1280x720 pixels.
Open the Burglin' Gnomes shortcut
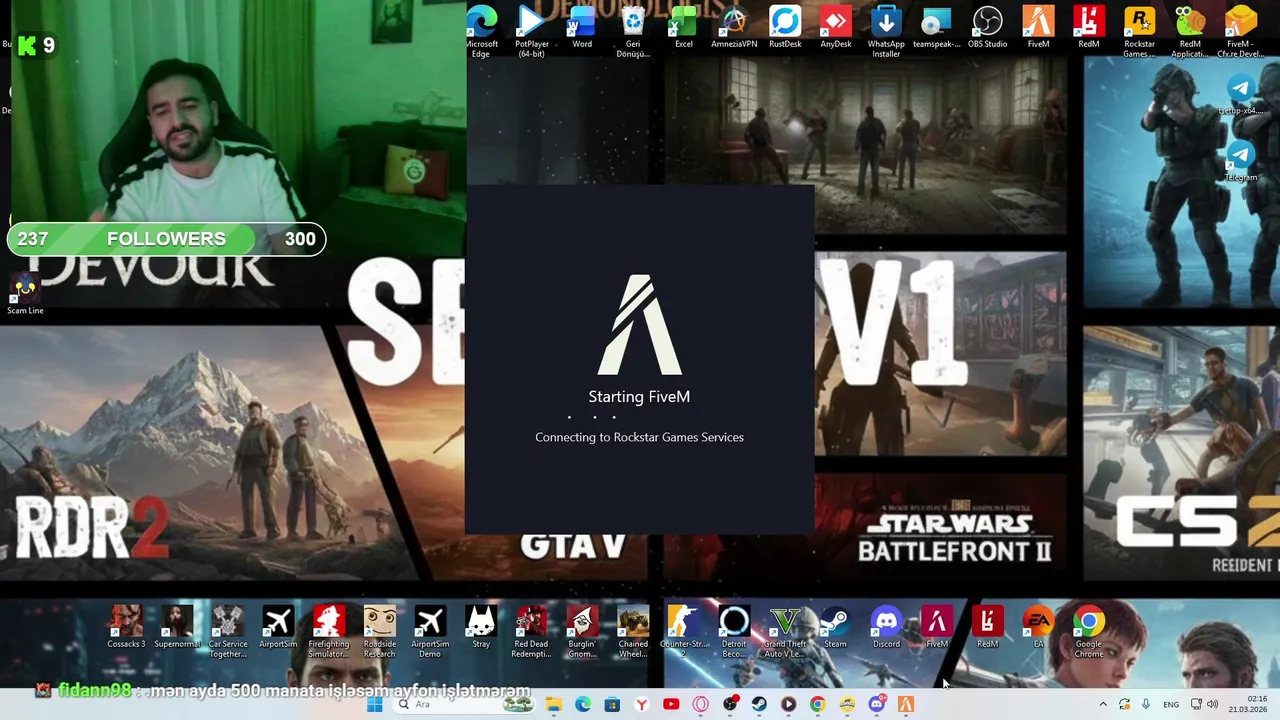[x=582, y=631]
